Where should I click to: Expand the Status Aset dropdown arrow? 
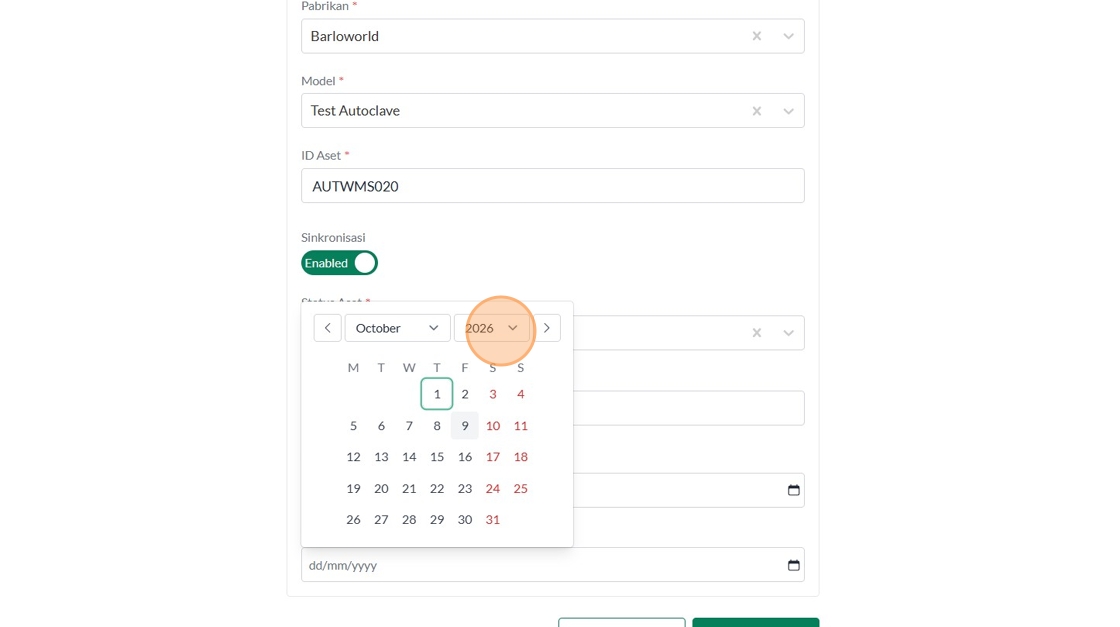(x=789, y=333)
